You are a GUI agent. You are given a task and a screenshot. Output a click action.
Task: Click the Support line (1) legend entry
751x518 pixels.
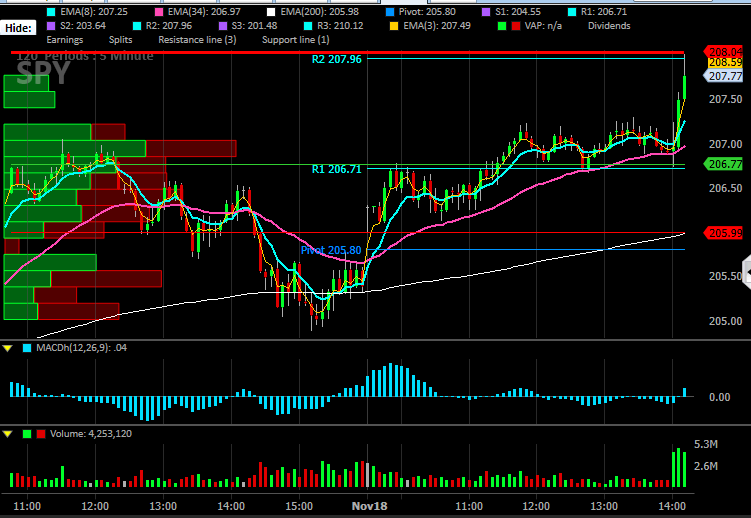coord(296,40)
